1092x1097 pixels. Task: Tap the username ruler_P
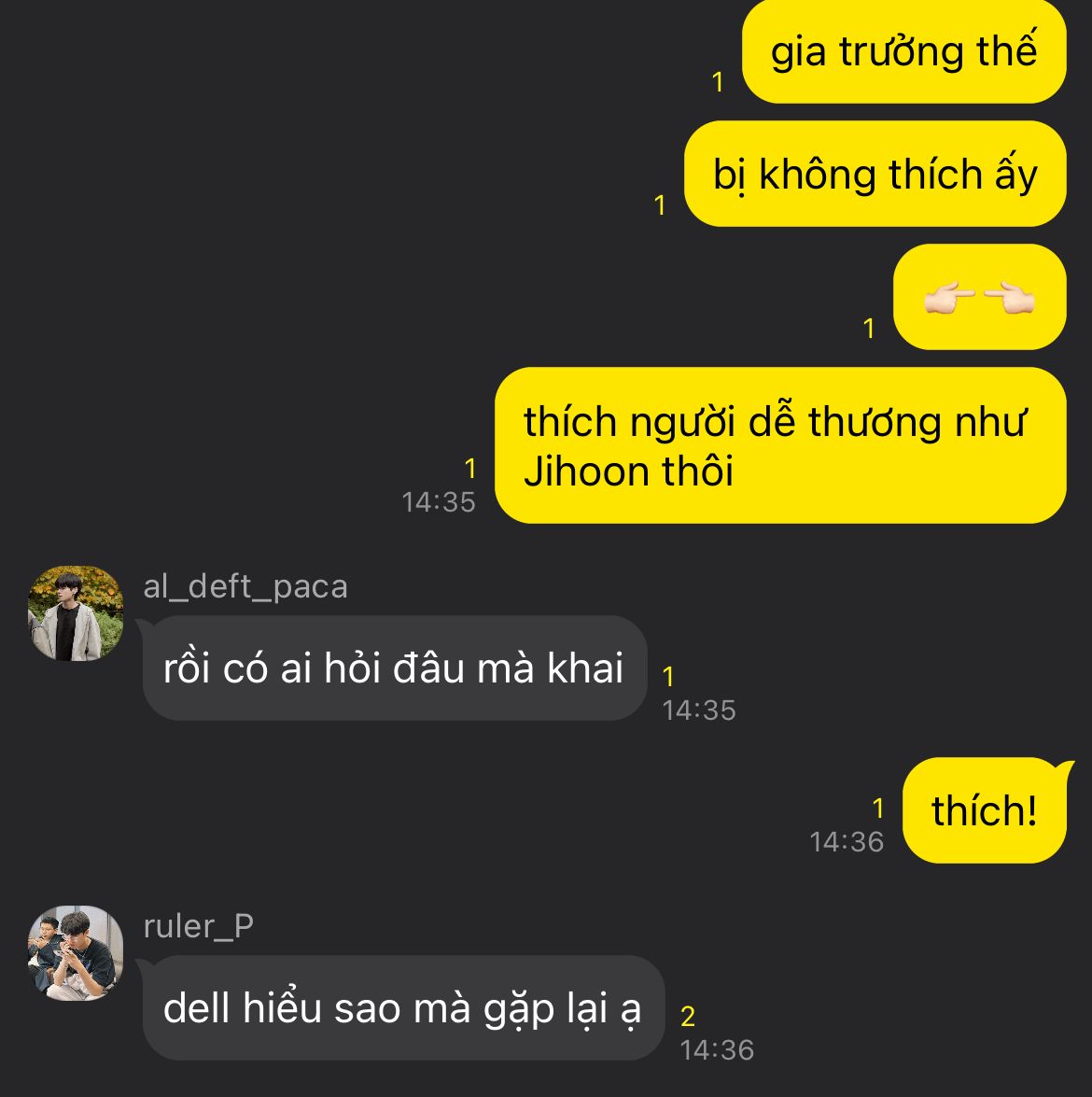pos(198,926)
